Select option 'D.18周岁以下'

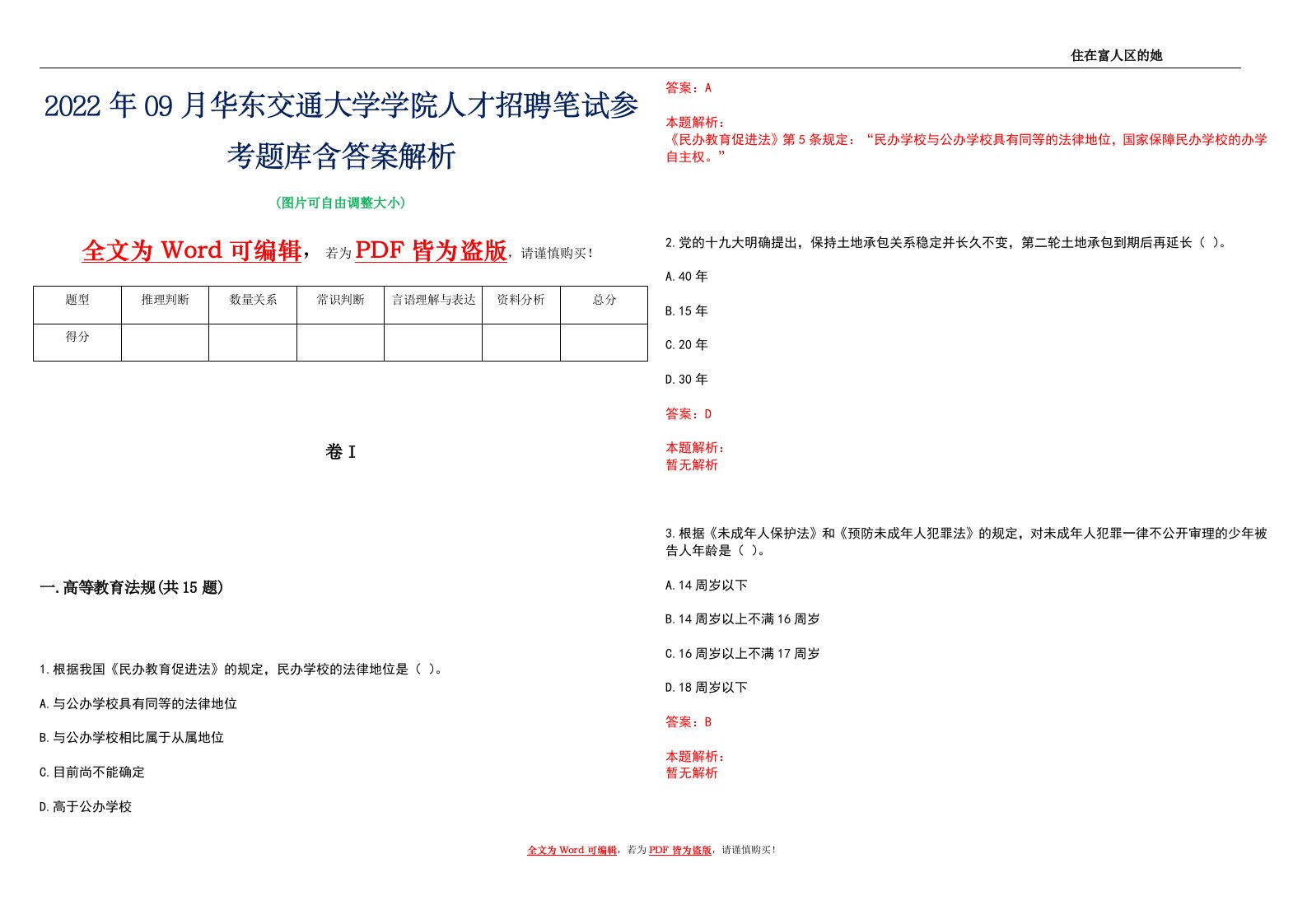pyautogui.click(x=707, y=688)
